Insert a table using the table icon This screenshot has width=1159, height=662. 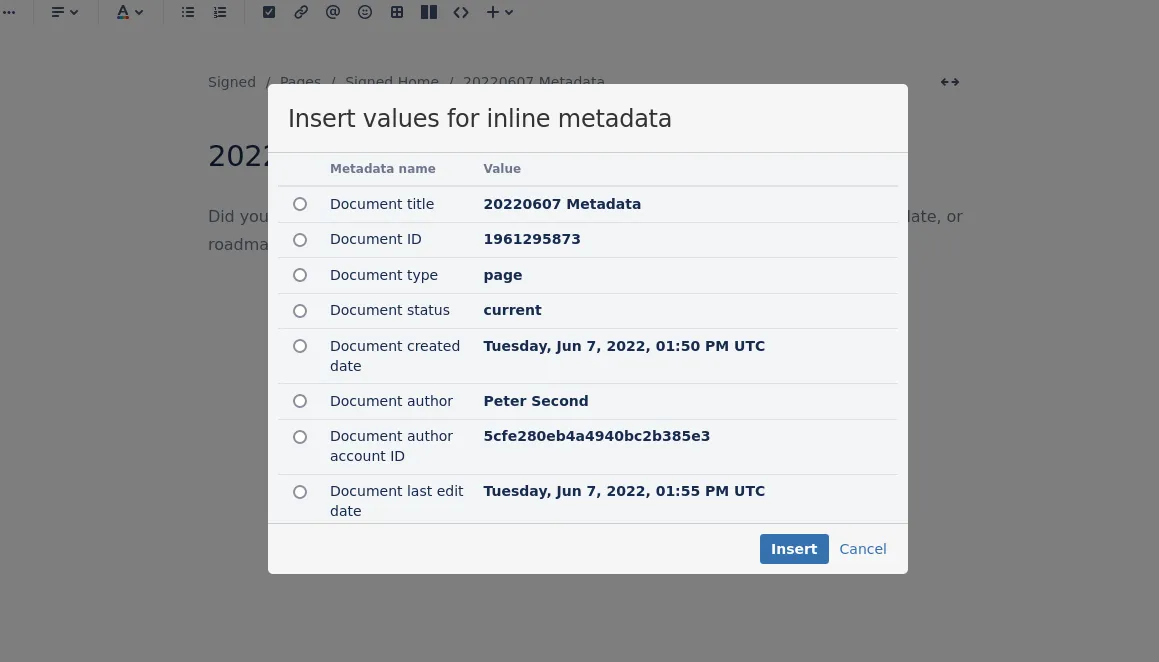point(397,12)
